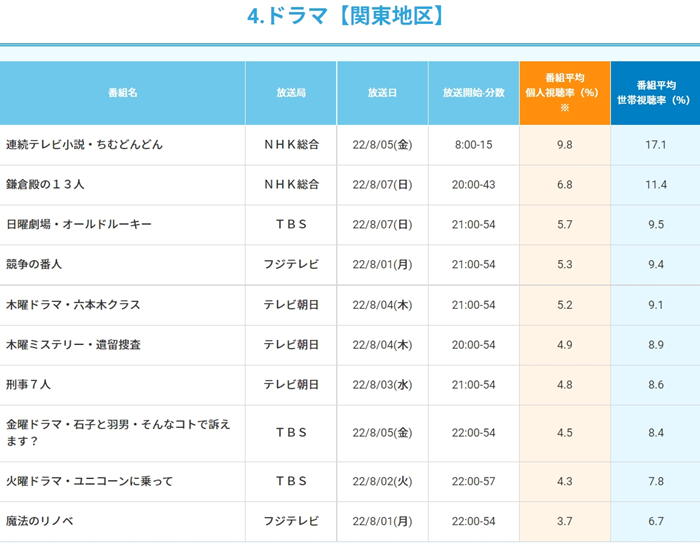This screenshot has height=543, width=700.
Task: Click the time slot '20:00-43'
Action: (x=474, y=184)
